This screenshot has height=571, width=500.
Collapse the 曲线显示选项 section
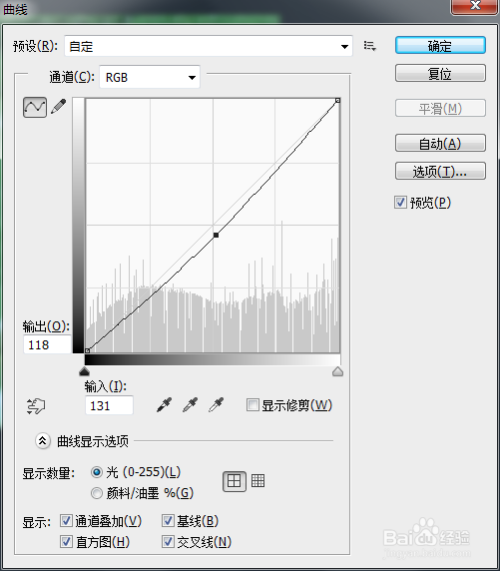[x=43, y=441]
